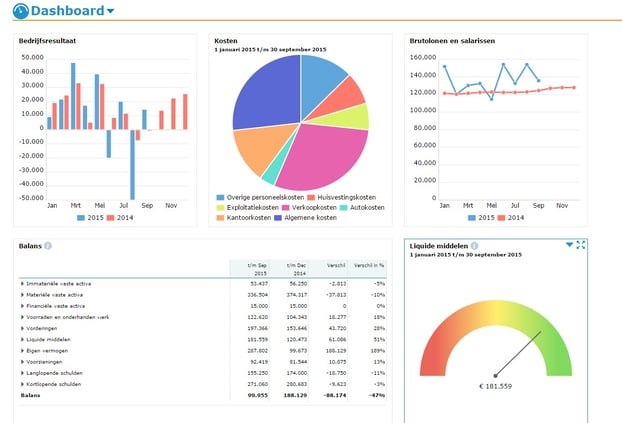Expand Immateriële vaste activa row
The width and height of the screenshot is (622, 423).
click(22, 284)
